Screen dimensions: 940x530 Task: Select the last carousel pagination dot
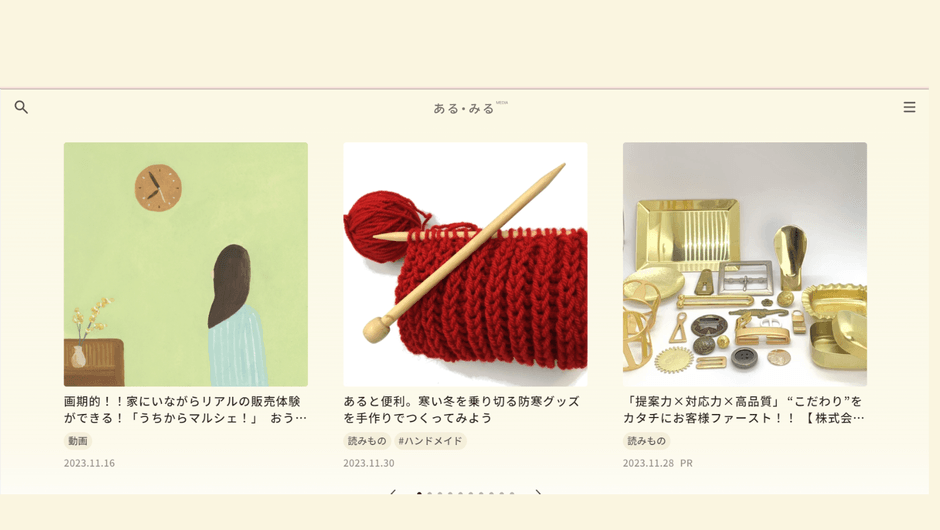click(512, 493)
